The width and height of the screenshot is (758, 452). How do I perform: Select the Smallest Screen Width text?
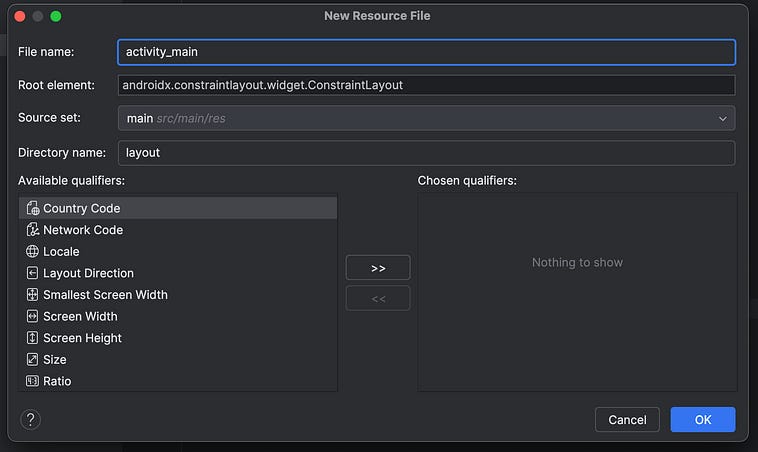click(x=105, y=294)
